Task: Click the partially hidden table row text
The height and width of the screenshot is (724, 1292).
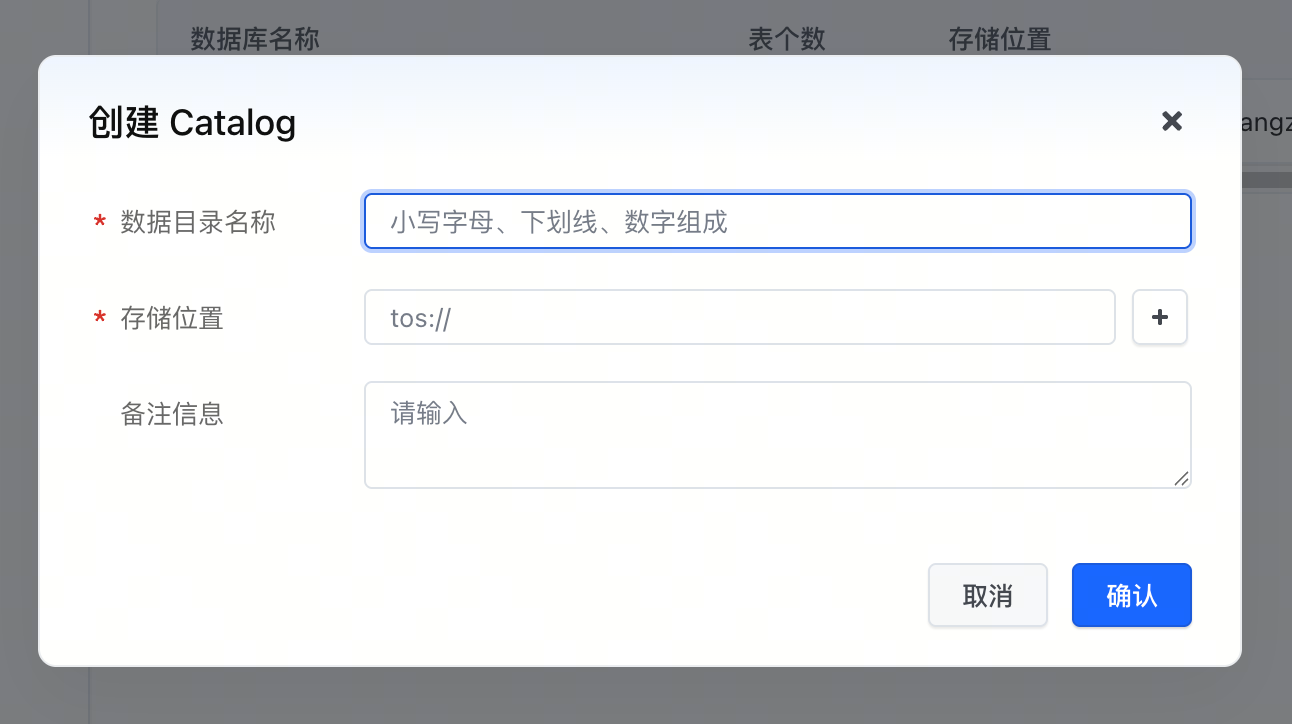Action: coord(1266,122)
